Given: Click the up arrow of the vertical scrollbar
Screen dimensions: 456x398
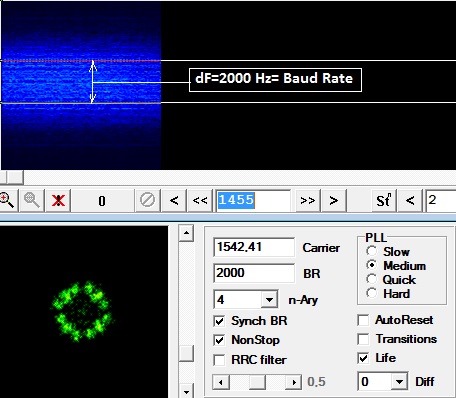Looking at the screenshot, I should pyautogui.click(x=186, y=233).
